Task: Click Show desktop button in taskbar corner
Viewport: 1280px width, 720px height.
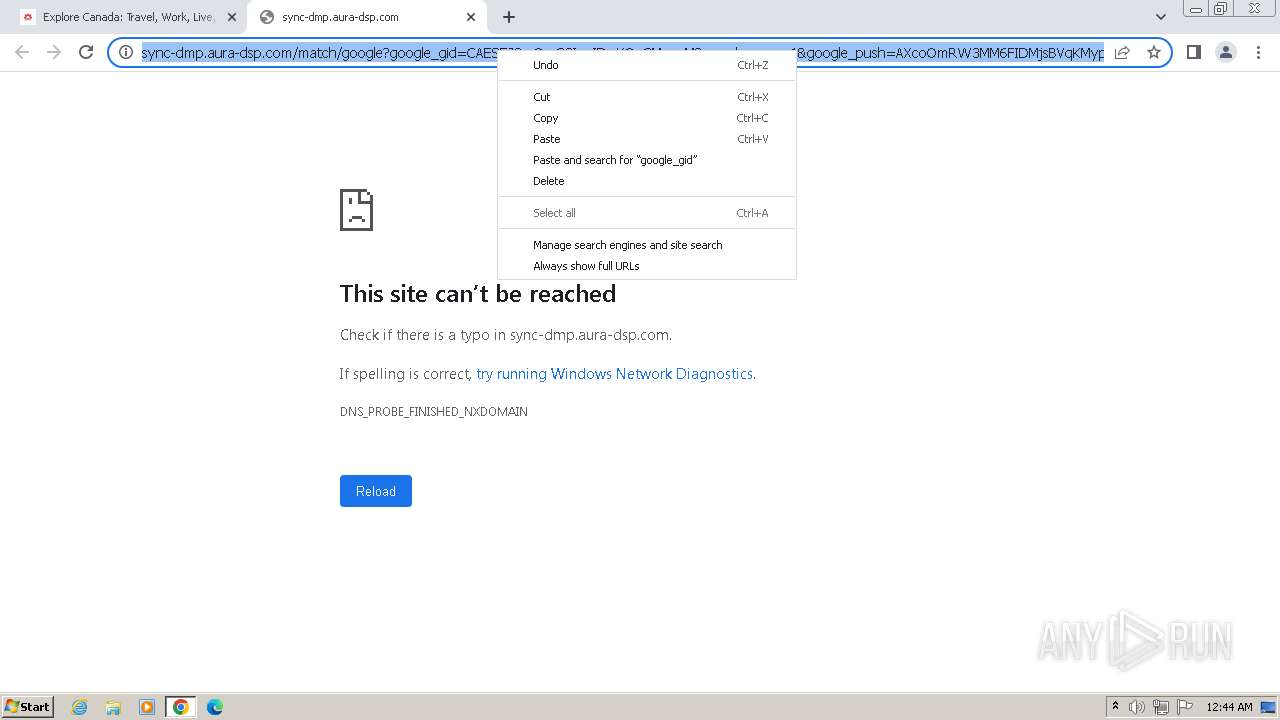Action: tap(1268, 707)
